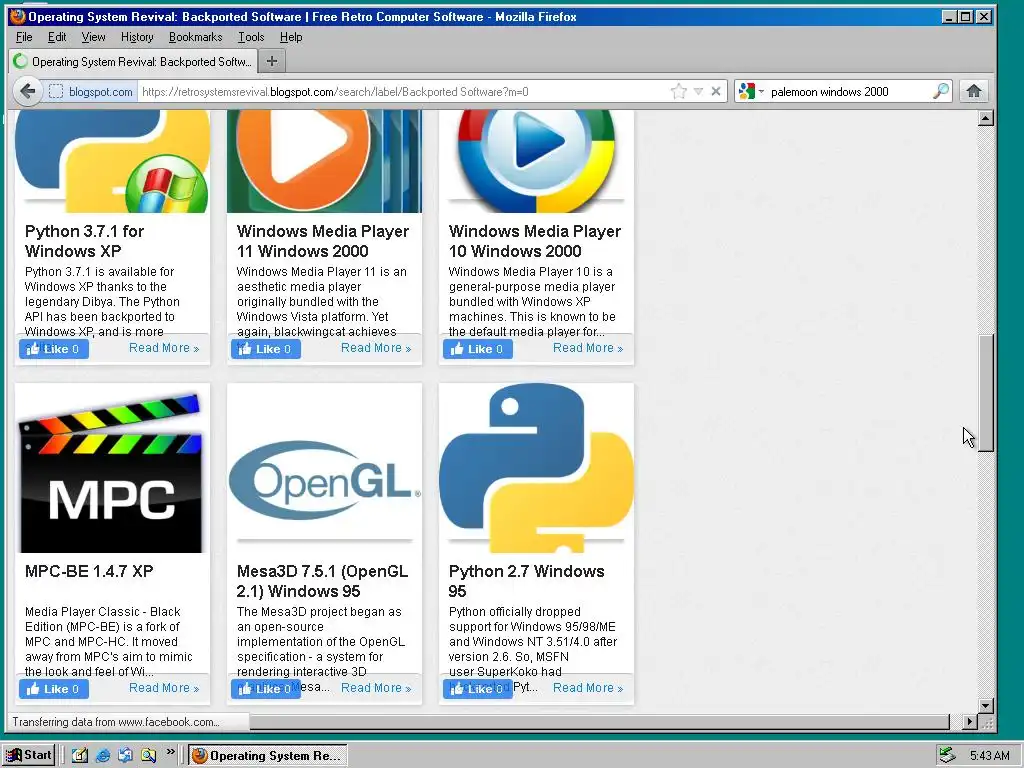Image resolution: width=1024 pixels, height=768 pixels.
Task: Launch Outlook Express from quick launch
Action: 125,756
